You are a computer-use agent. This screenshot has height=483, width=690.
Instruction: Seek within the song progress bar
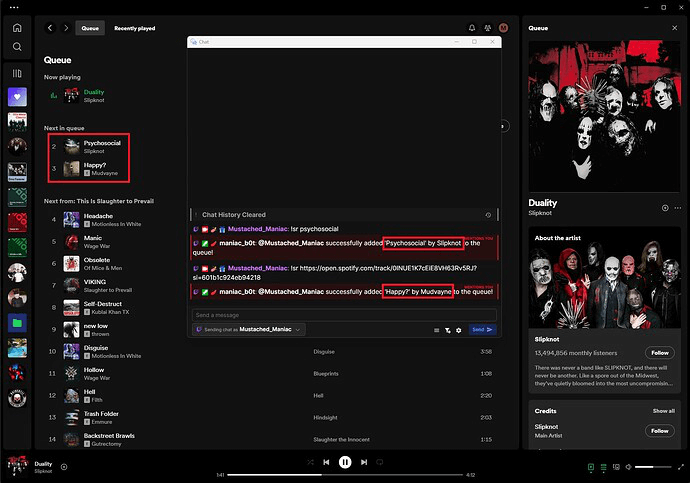point(345,475)
